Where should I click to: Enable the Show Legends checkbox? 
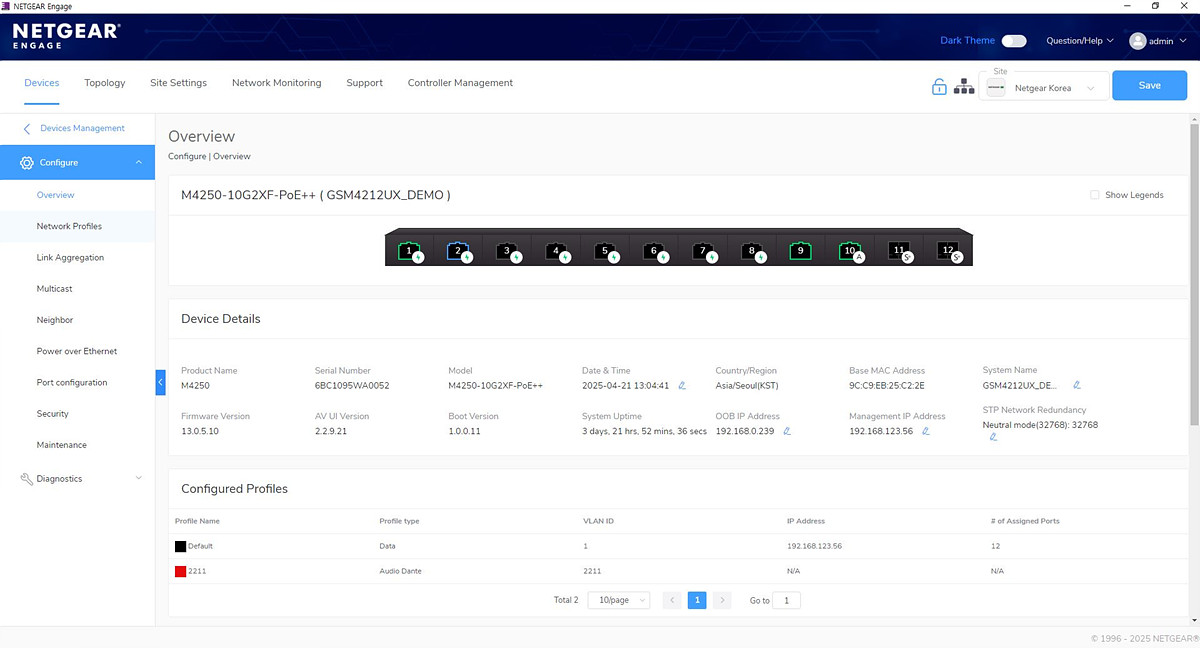(x=1095, y=195)
